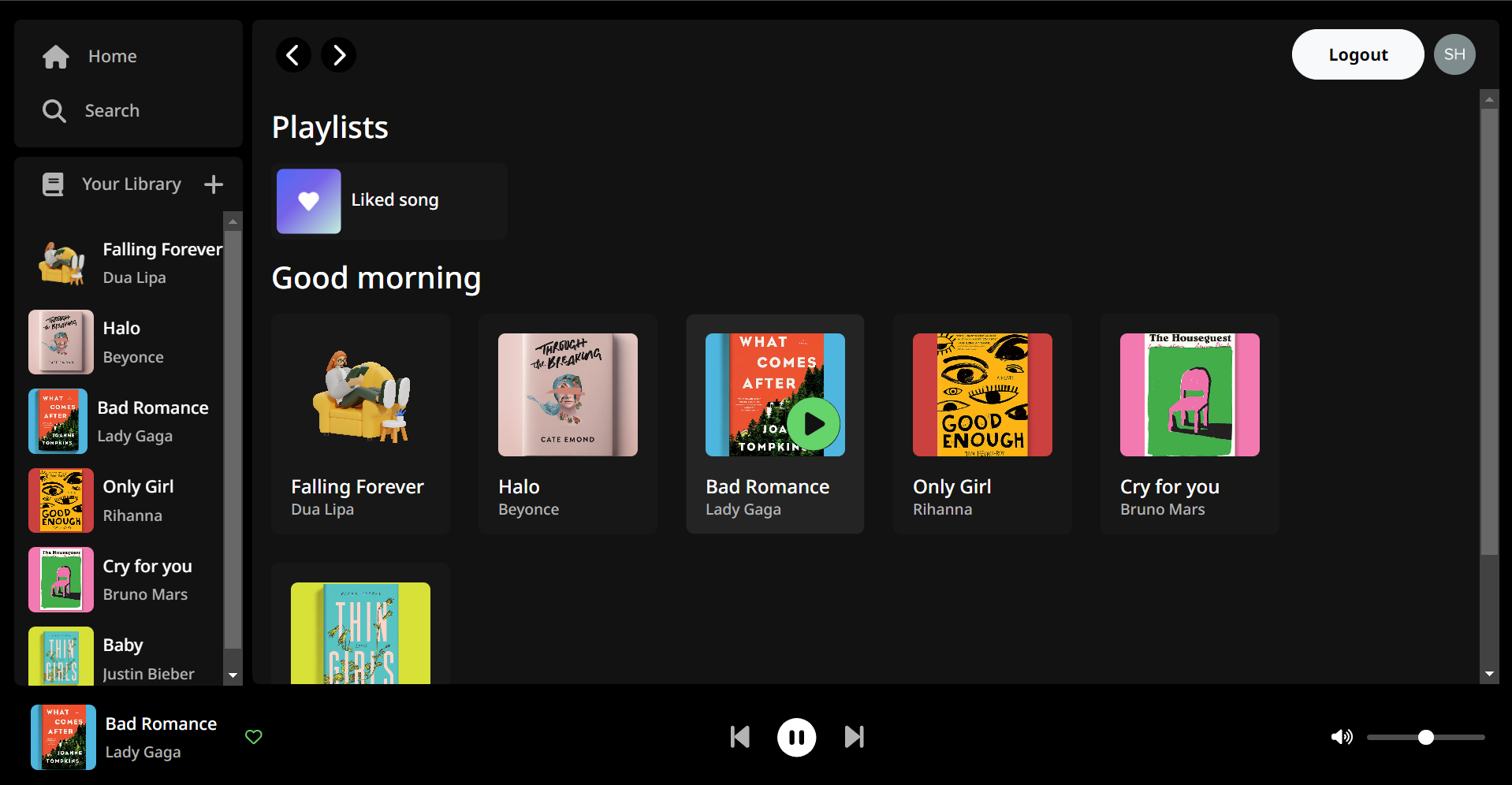The height and width of the screenshot is (785, 1512).
Task: Click Beyonce under Halo card
Action: coord(529,510)
